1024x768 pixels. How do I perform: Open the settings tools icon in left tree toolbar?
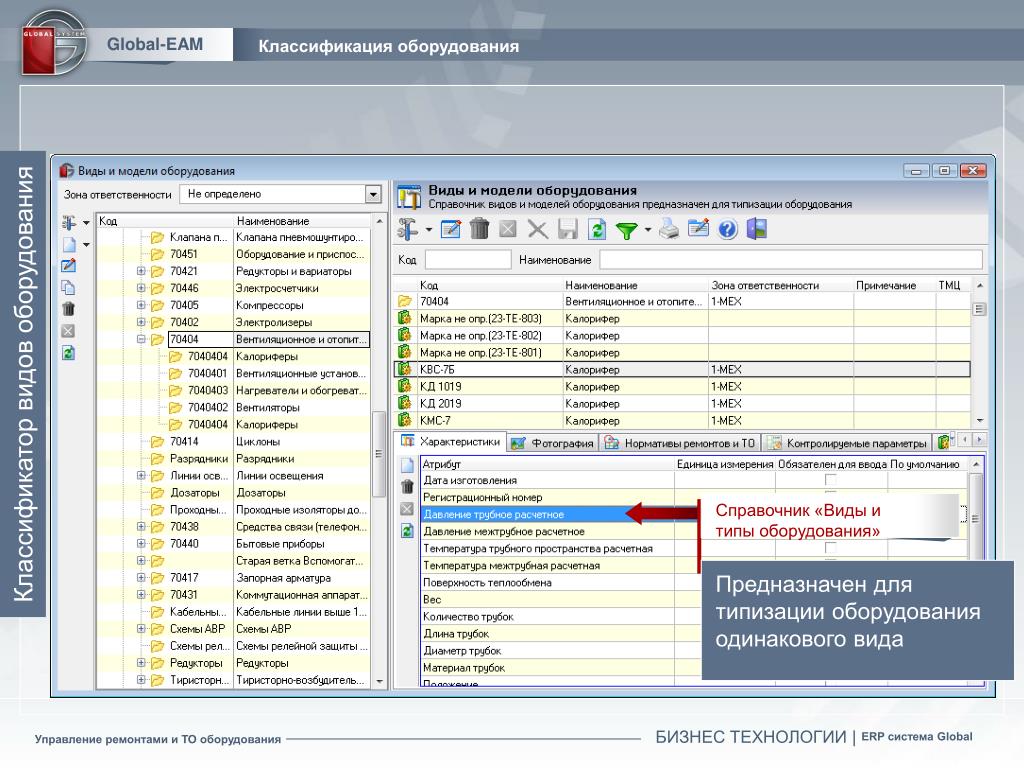(x=69, y=223)
